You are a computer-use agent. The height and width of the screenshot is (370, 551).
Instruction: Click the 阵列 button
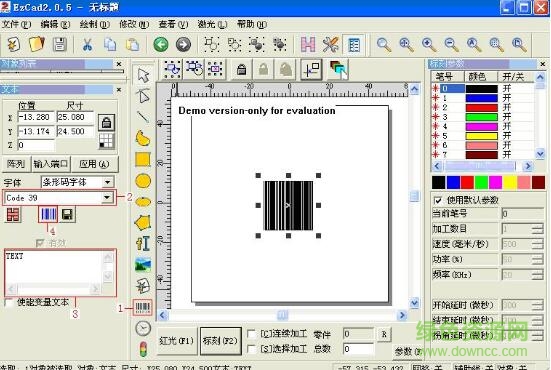click(x=16, y=164)
